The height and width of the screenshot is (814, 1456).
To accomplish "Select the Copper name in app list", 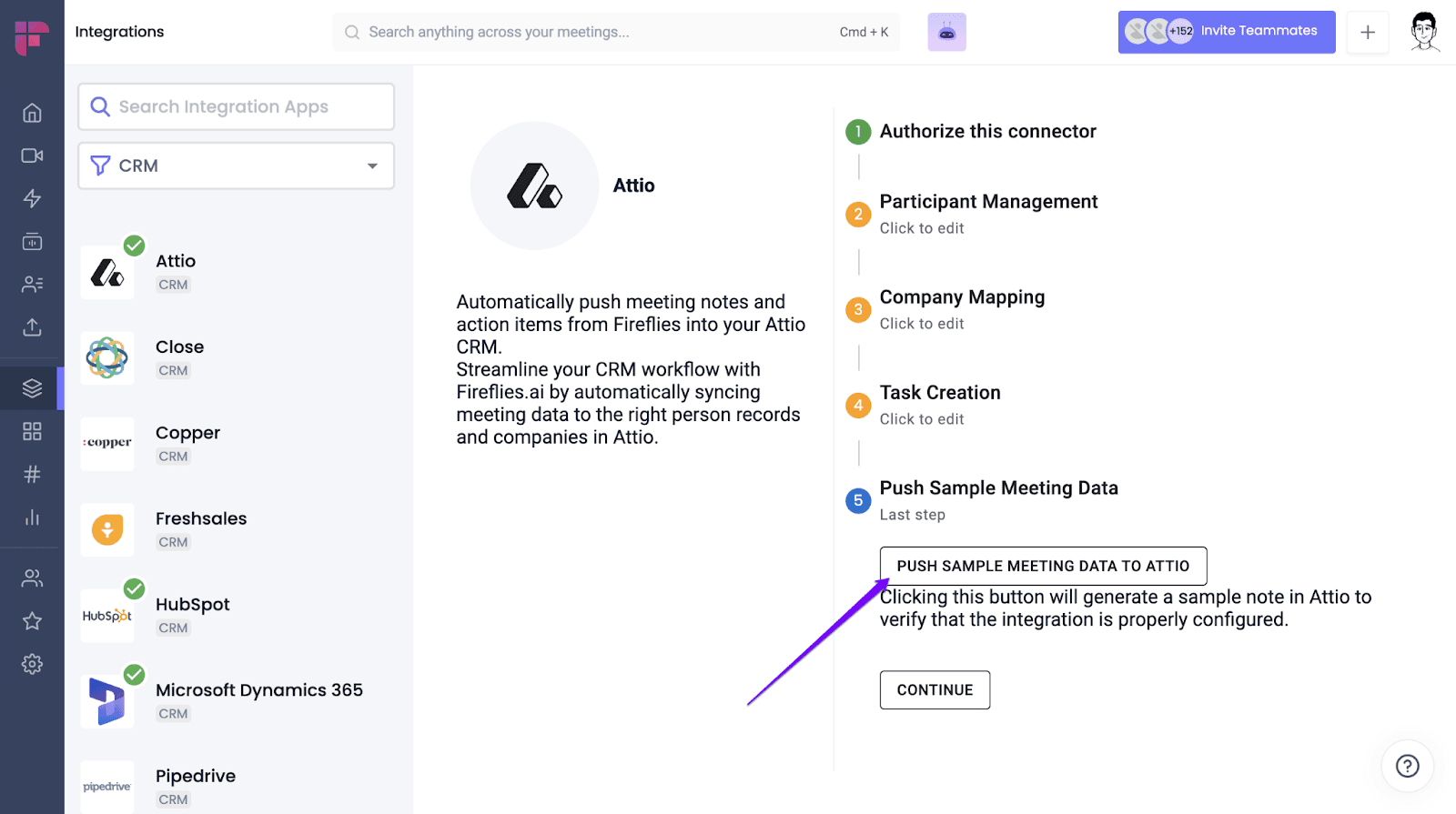I will pos(187,433).
